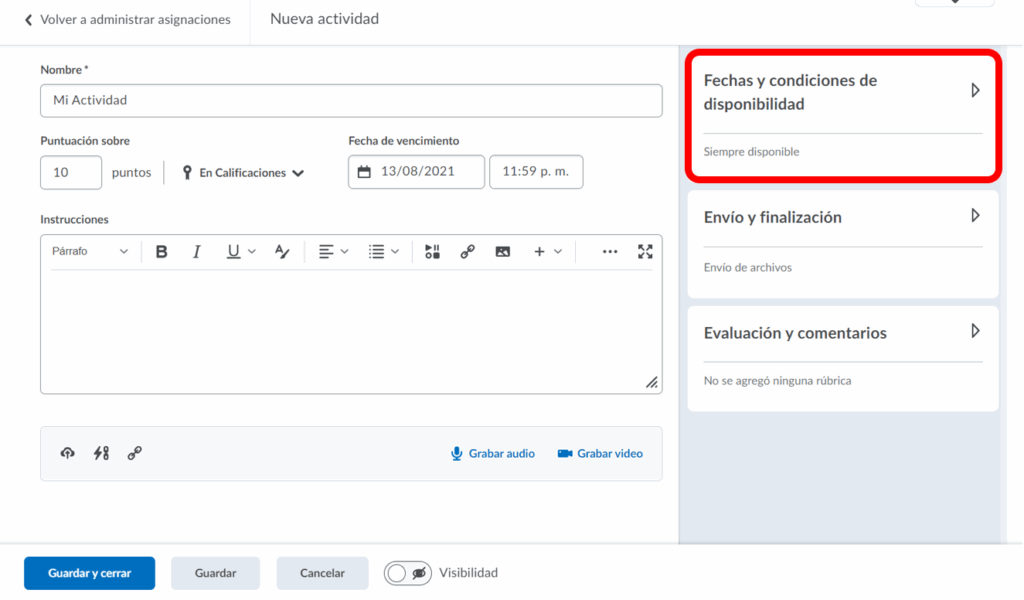Open the En Calificaciones dropdown
The height and width of the screenshot is (600, 1024).
coord(243,173)
